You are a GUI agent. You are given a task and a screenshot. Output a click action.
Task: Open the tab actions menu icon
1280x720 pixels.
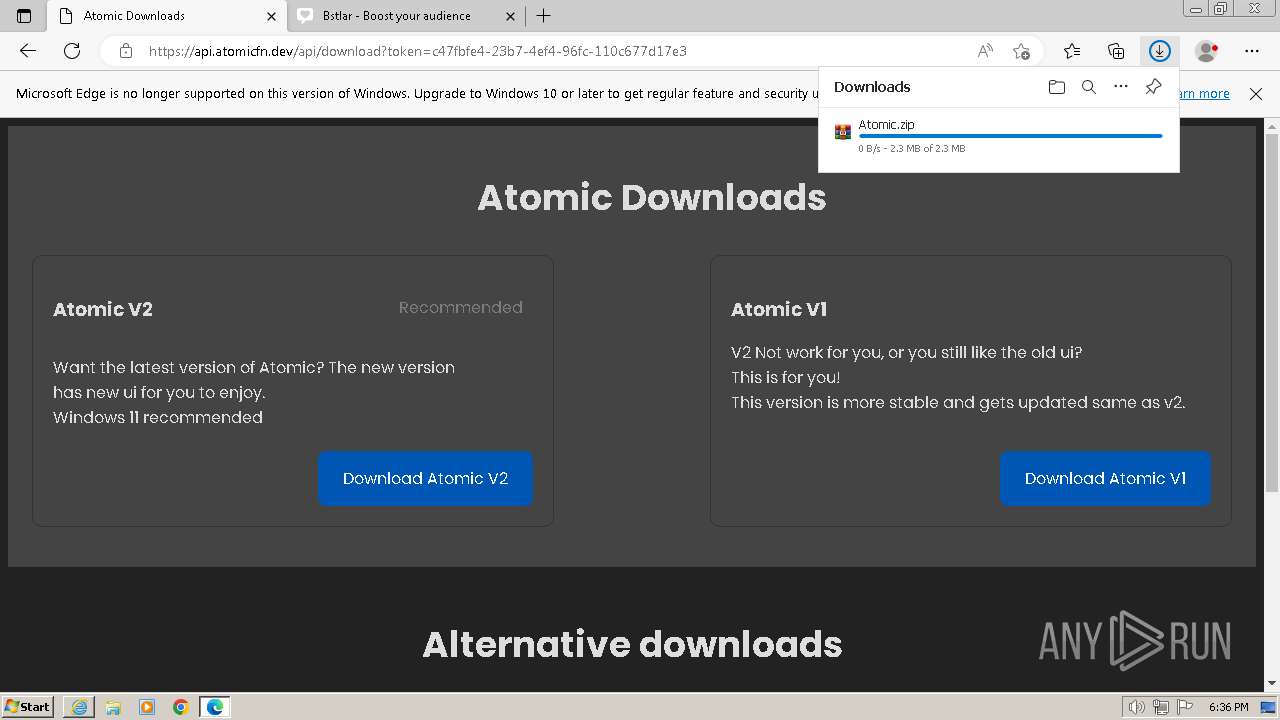tap(24, 16)
